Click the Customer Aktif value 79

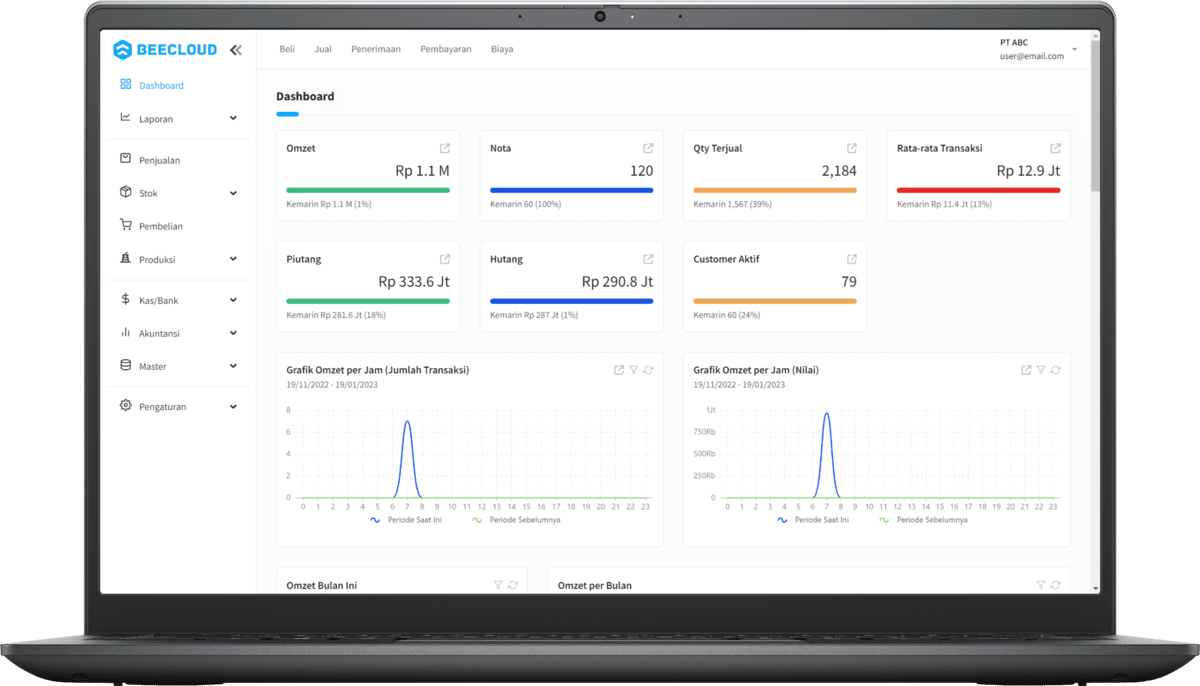point(849,282)
